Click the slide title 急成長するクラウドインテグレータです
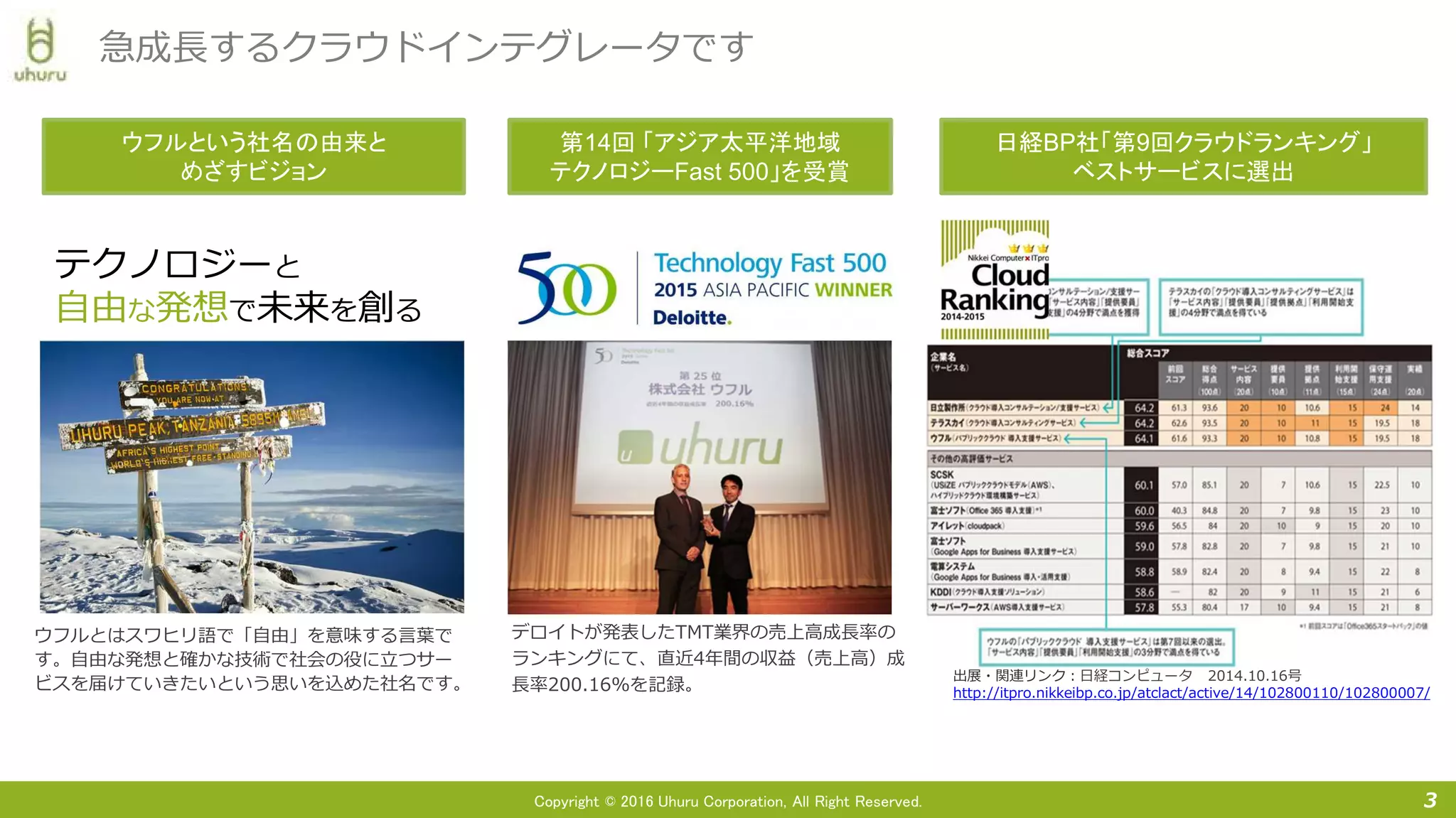Screen dimensions: 1456x818 [x=426, y=47]
